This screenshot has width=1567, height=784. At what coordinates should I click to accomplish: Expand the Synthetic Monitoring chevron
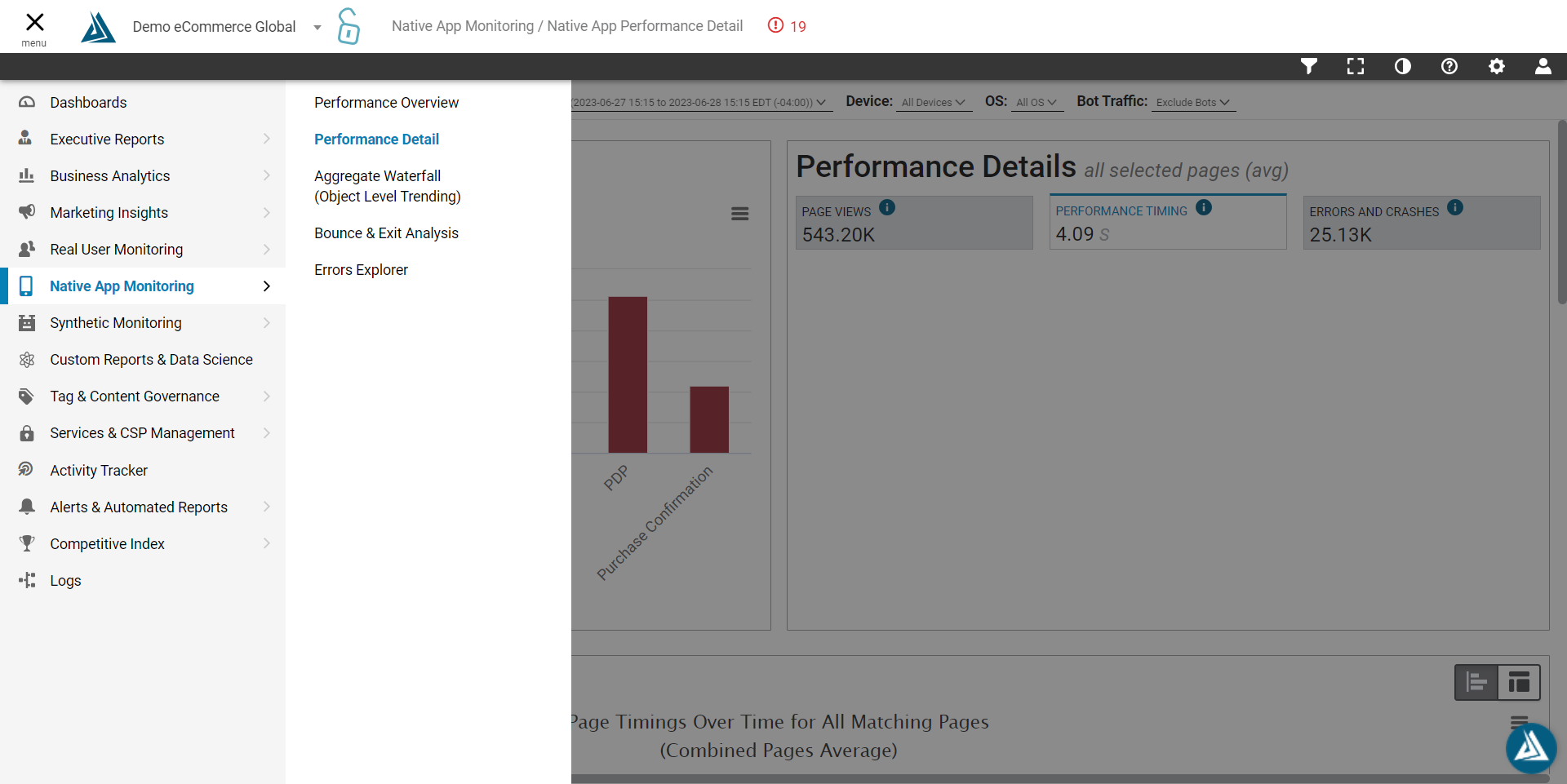click(x=267, y=323)
